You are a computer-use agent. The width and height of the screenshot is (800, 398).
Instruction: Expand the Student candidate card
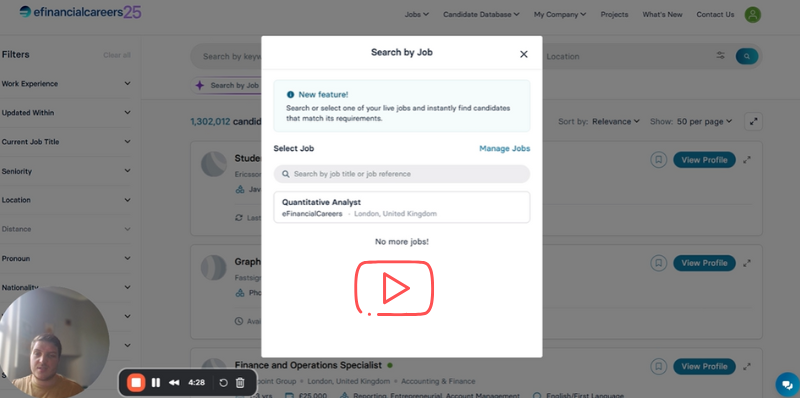click(x=747, y=160)
